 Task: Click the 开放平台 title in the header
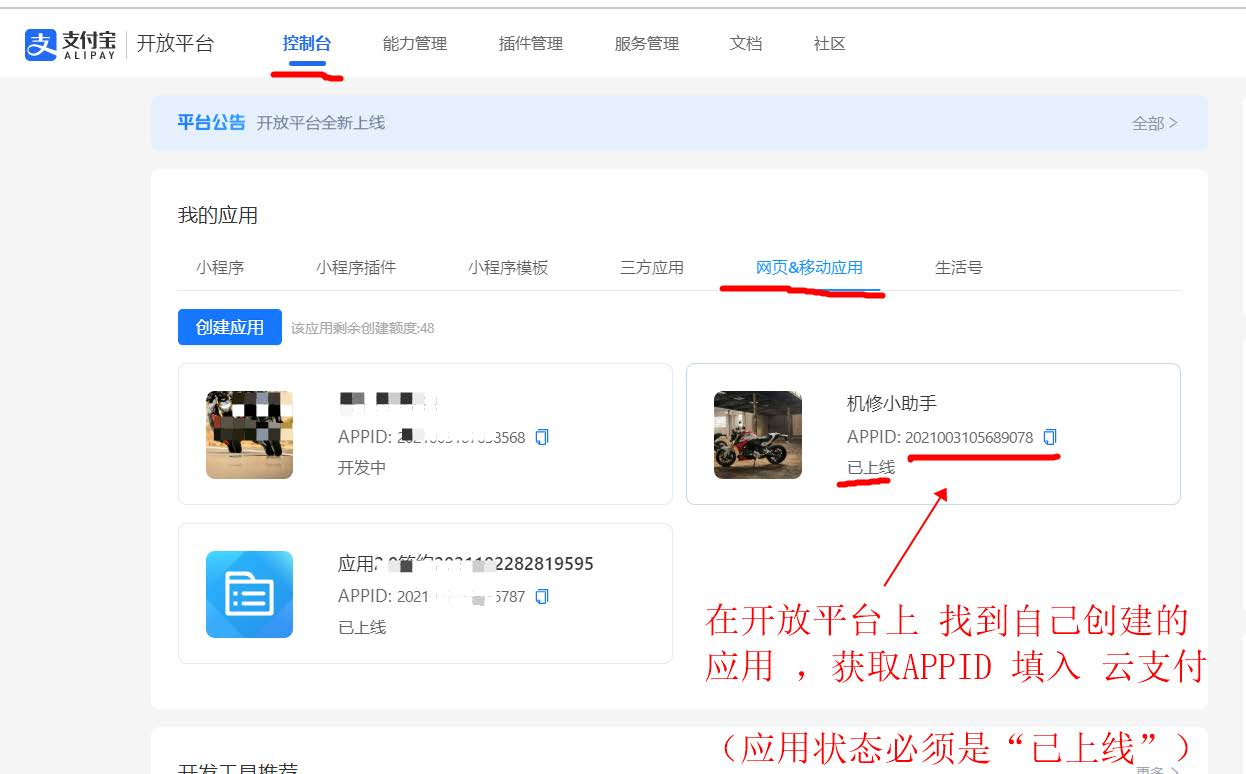coord(175,44)
